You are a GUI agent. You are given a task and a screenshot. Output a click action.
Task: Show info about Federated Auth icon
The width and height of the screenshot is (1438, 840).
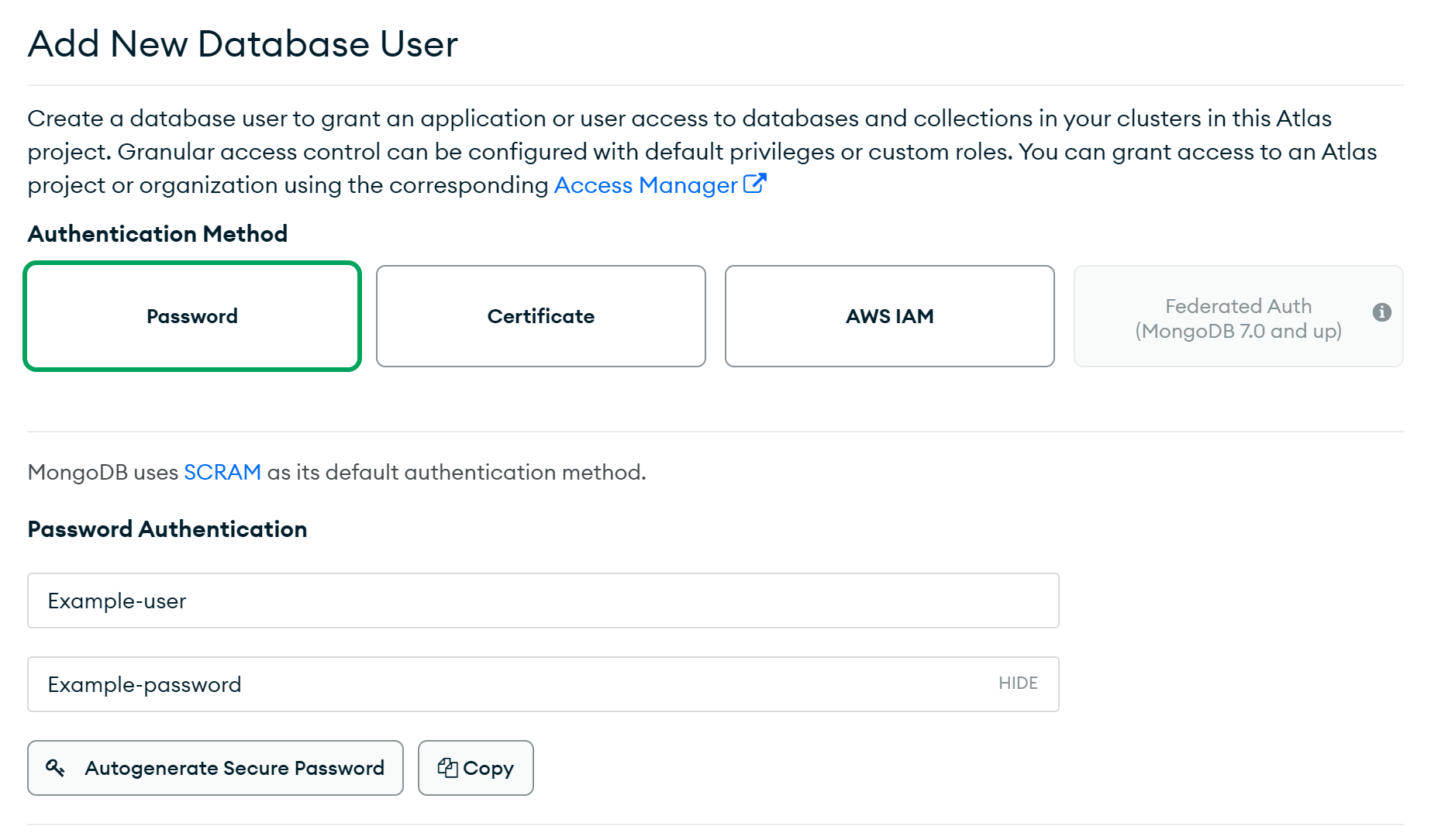coord(1382,312)
